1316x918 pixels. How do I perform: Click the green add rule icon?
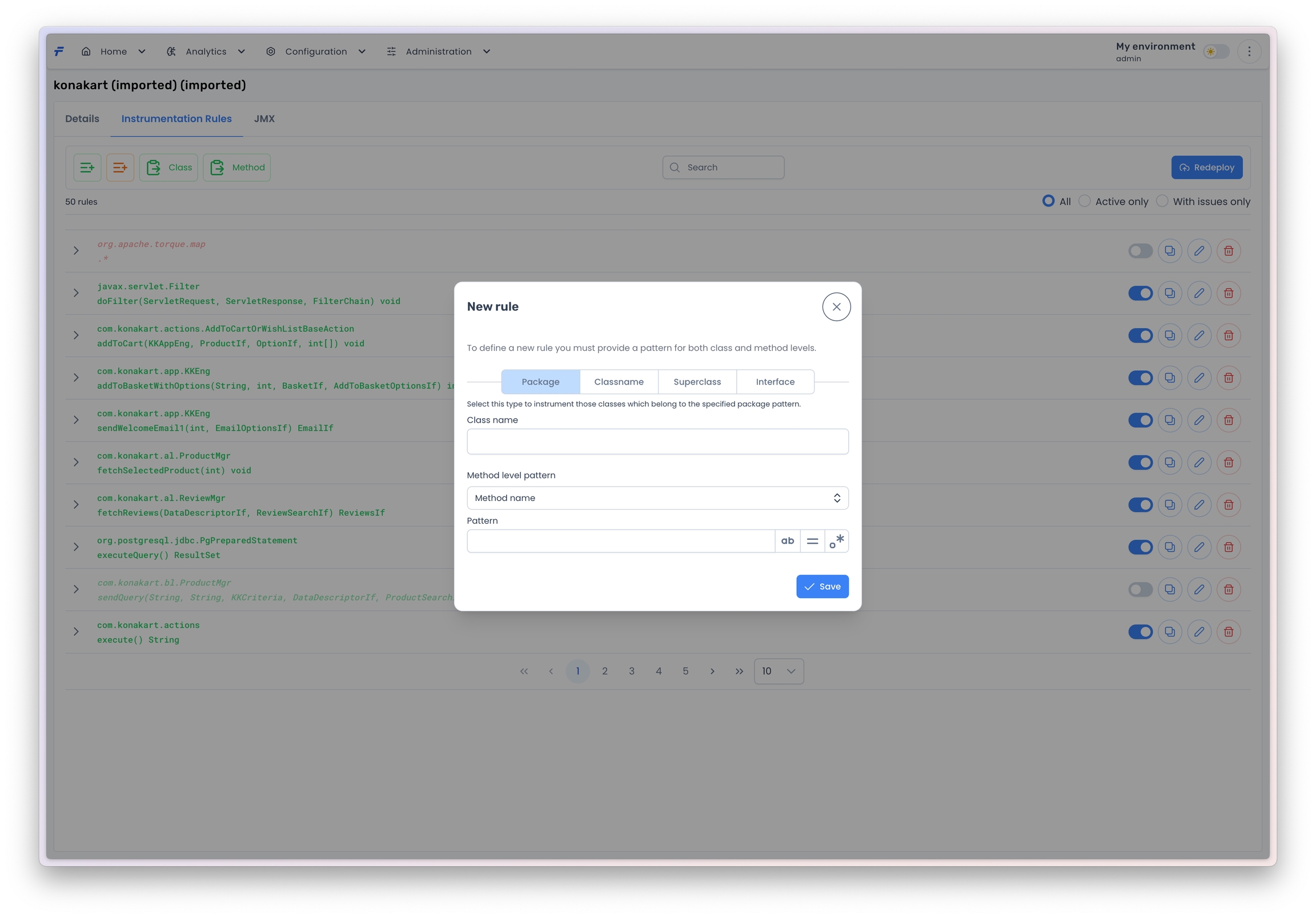click(87, 167)
